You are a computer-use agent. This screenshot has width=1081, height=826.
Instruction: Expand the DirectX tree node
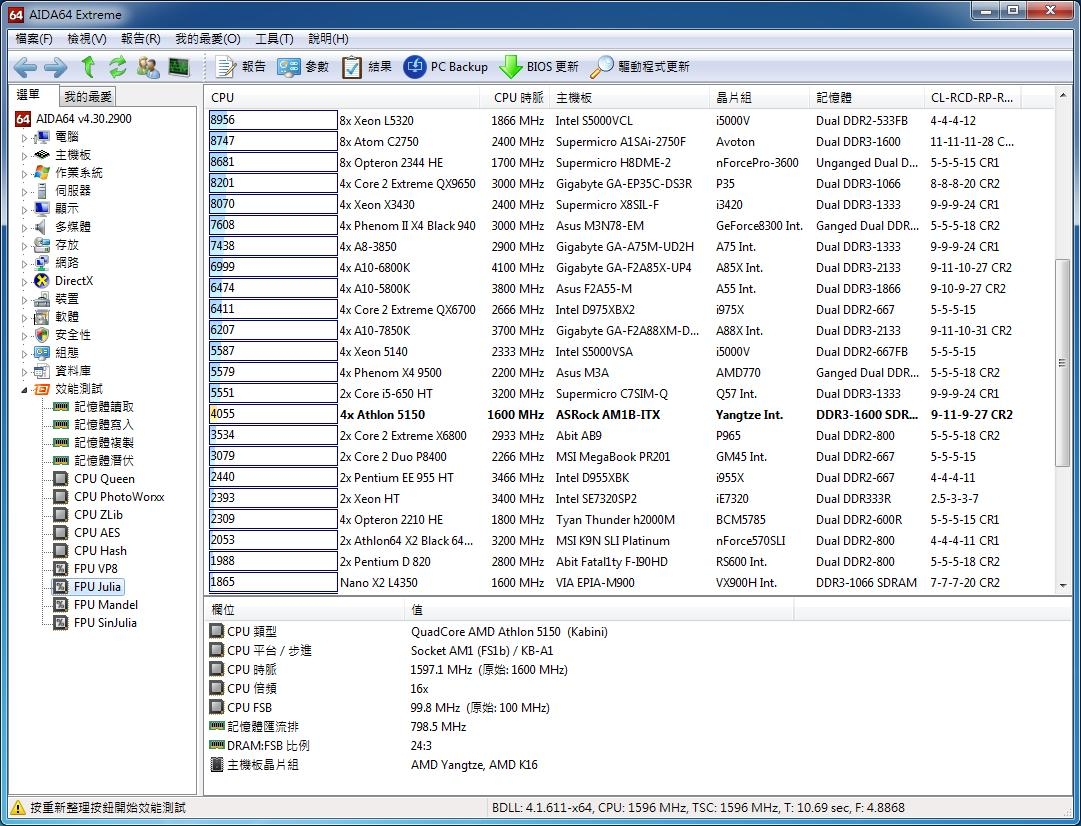point(24,281)
